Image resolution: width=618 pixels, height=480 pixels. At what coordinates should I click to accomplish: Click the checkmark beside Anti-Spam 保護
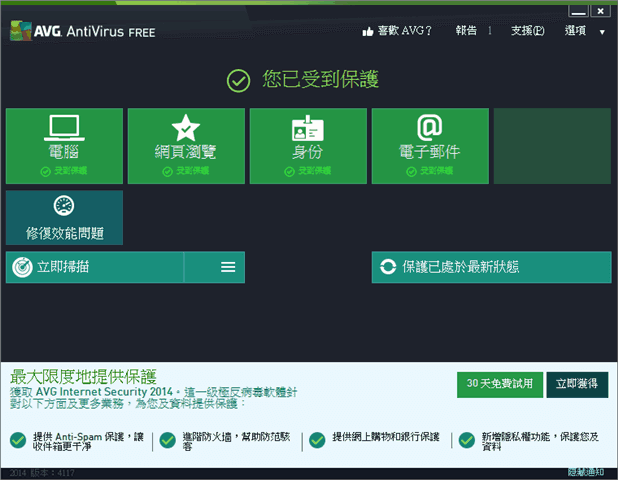(x=18, y=440)
